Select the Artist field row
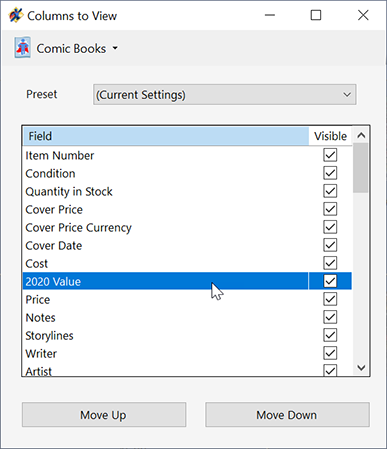The height and width of the screenshot is (449, 387). (187, 370)
